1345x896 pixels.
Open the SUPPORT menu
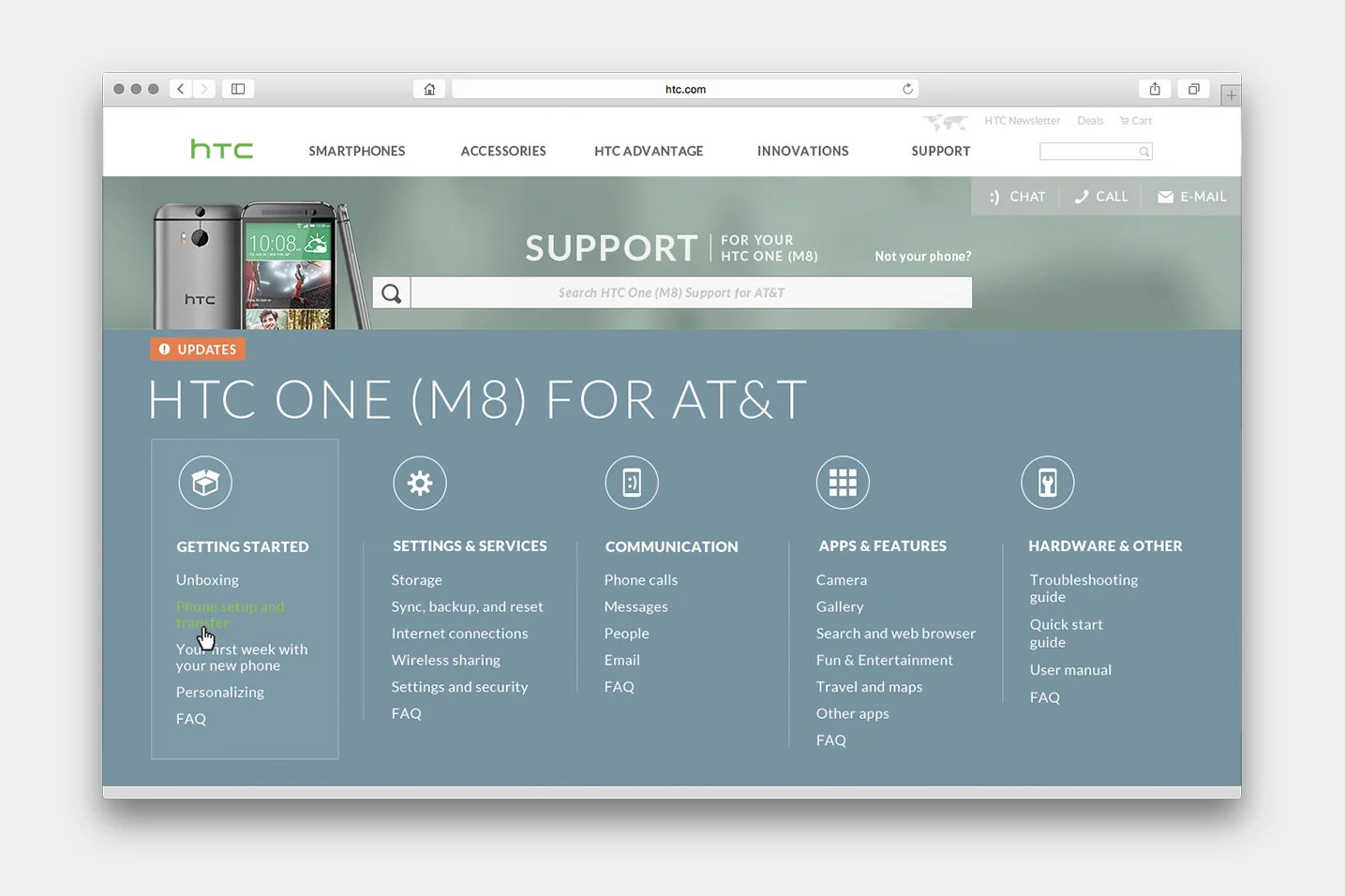tap(941, 151)
